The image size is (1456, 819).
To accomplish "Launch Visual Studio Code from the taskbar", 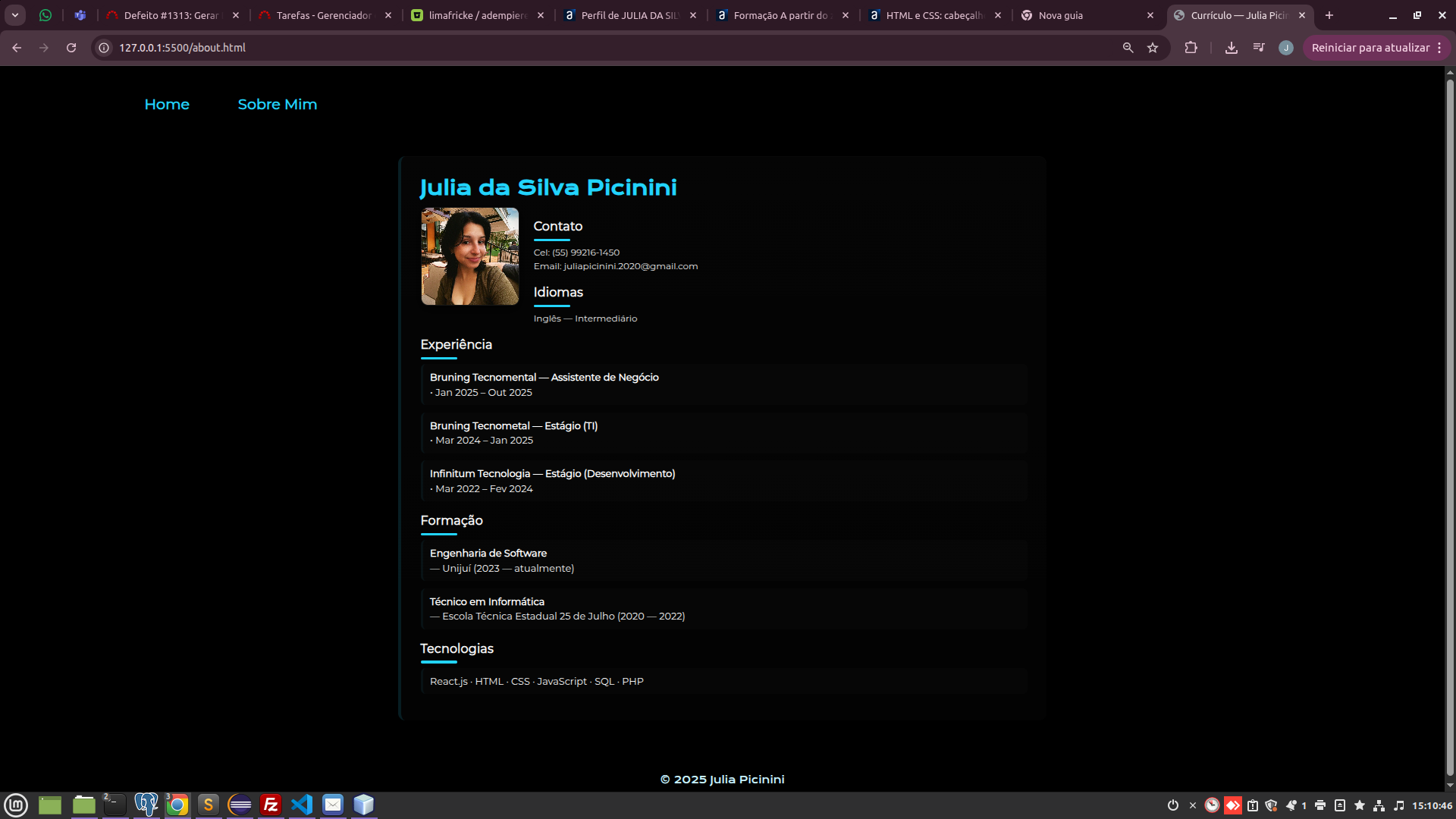I will (x=302, y=805).
